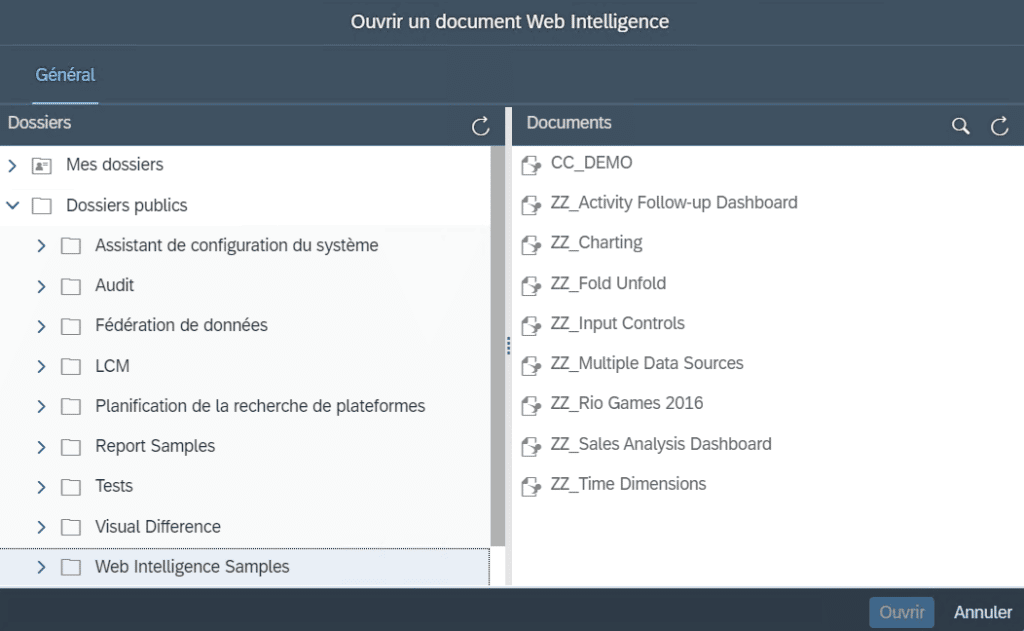Click the dotted splitter handle between panels
Image resolution: width=1024 pixels, height=631 pixels.
click(508, 346)
